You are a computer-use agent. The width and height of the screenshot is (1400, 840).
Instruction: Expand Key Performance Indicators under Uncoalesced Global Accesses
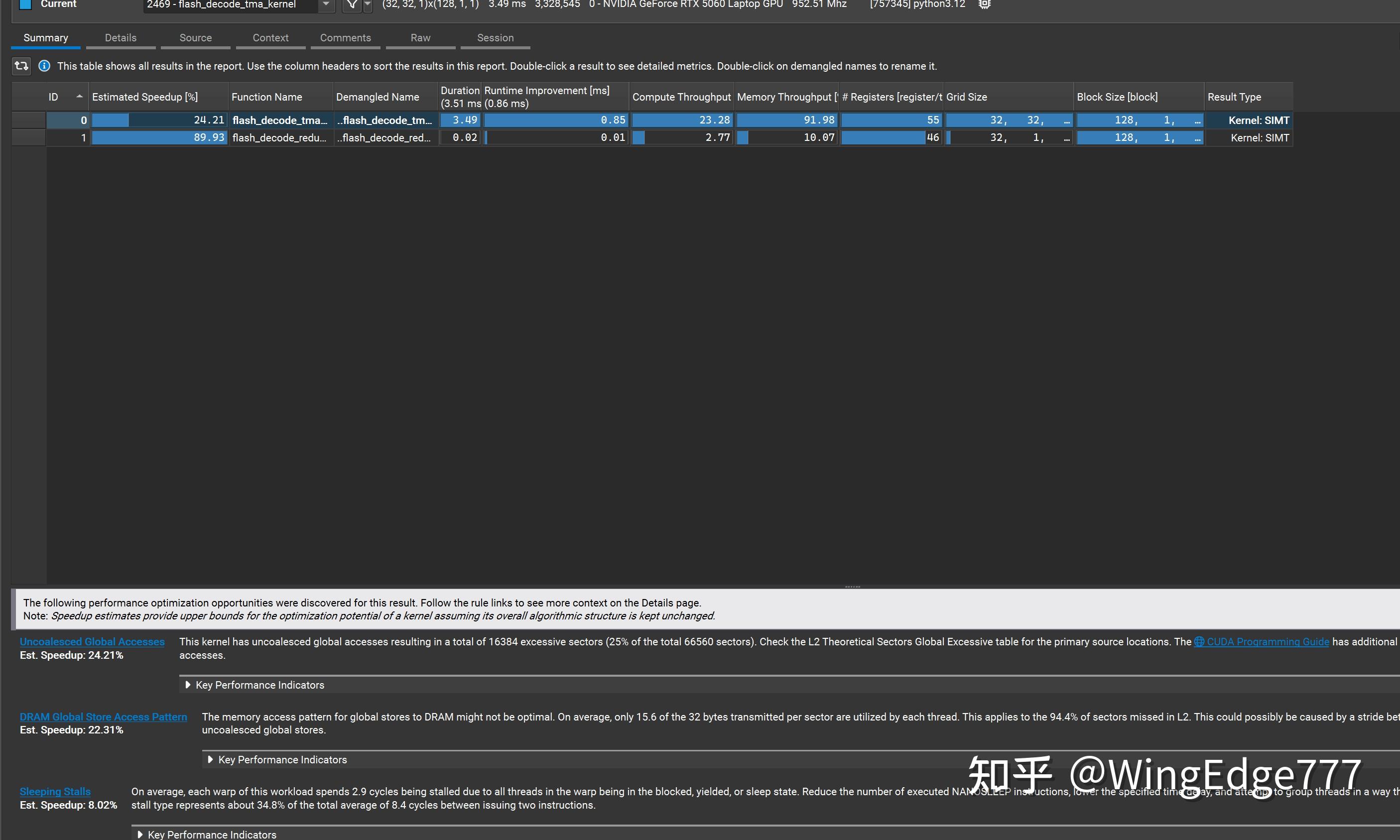click(188, 685)
